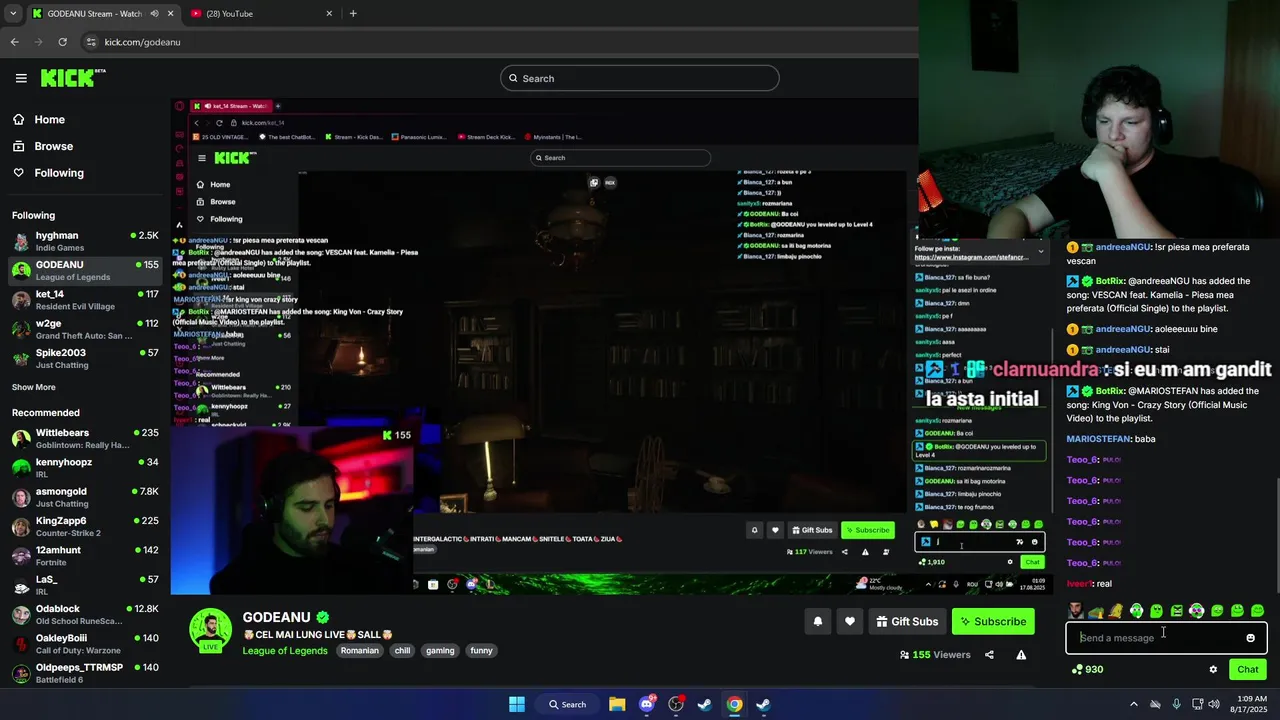Open the hyghman channel in Following
This screenshot has height=720, width=1280.
tap(85, 241)
